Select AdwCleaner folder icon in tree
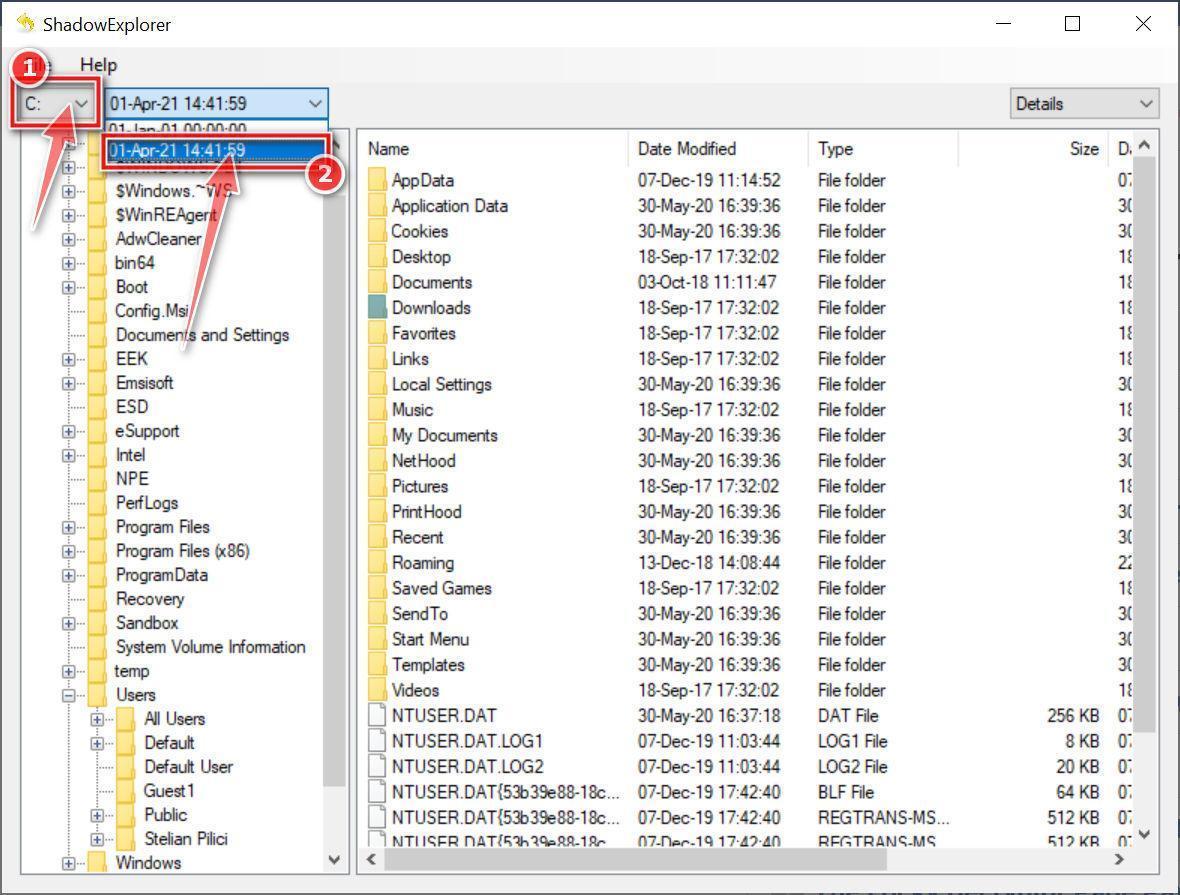Image resolution: width=1180 pixels, height=895 pixels. pyautogui.click(x=97, y=239)
